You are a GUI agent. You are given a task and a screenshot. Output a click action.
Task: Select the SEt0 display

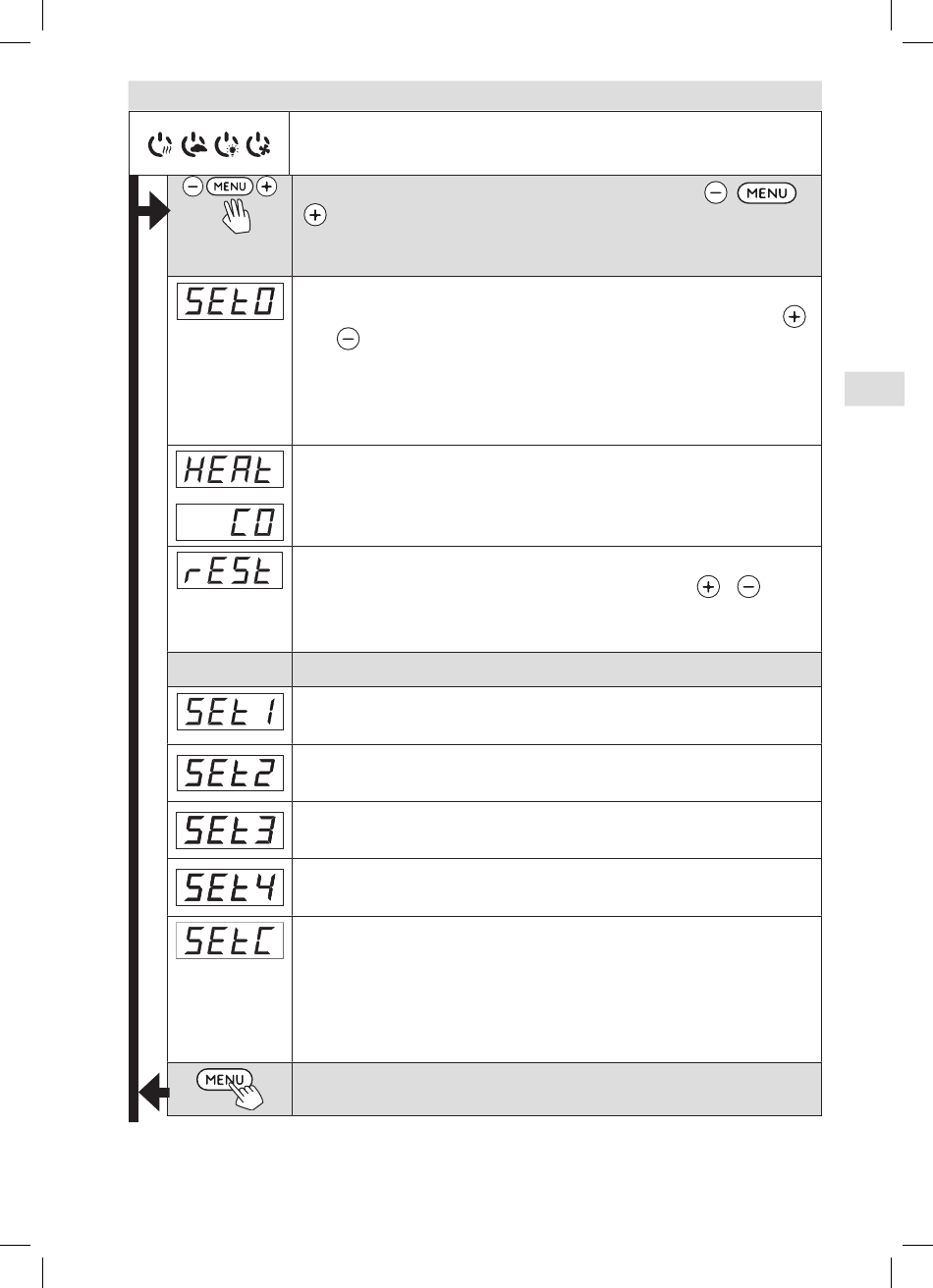[230, 300]
